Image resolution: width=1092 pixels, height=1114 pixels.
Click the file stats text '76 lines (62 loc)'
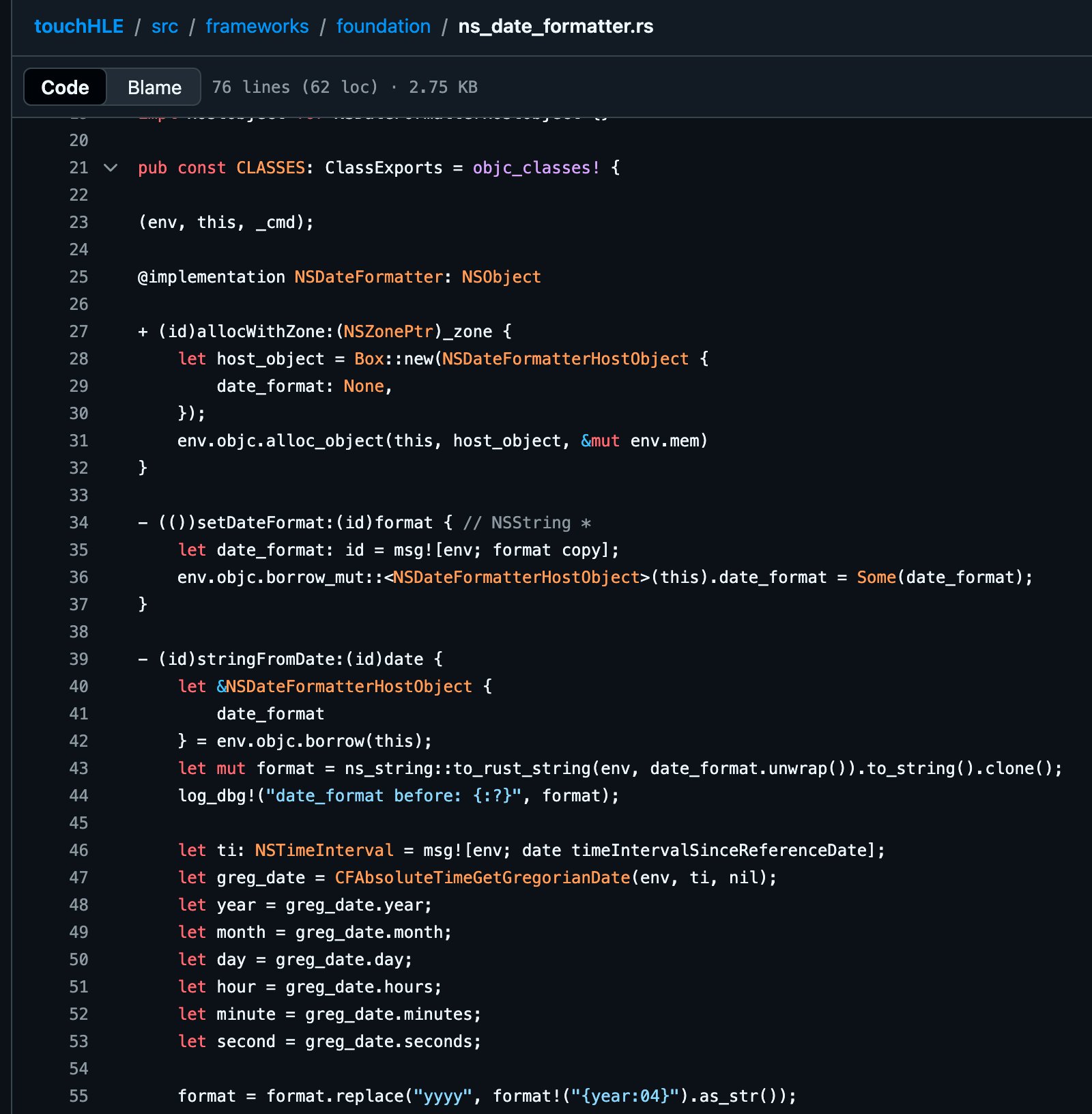pyautogui.click(x=295, y=87)
